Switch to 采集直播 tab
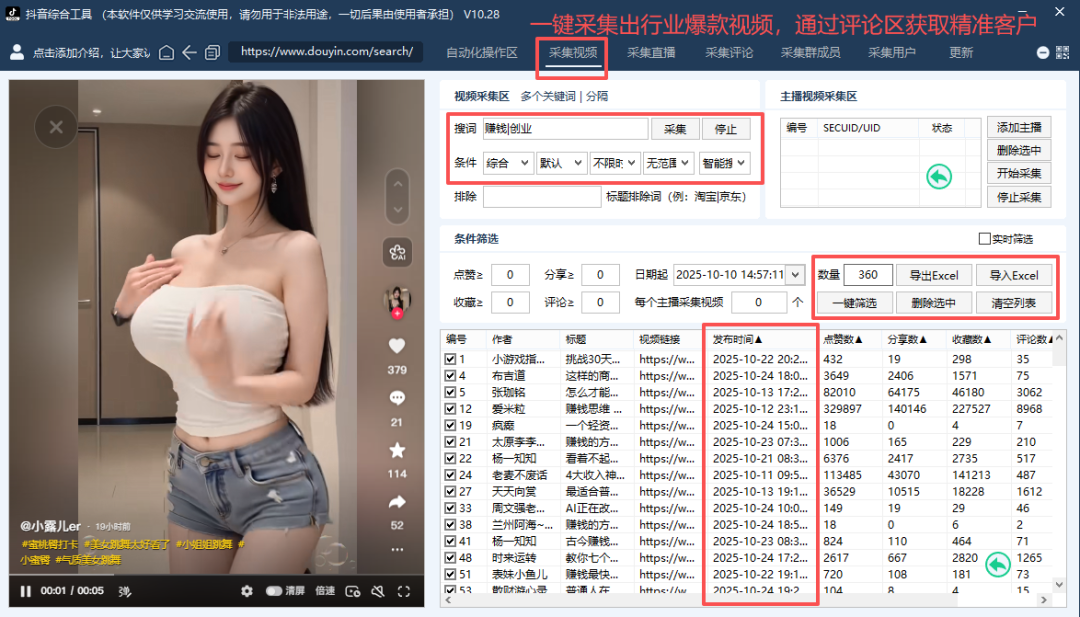Viewport: 1080px width, 617px height. pyautogui.click(x=651, y=53)
